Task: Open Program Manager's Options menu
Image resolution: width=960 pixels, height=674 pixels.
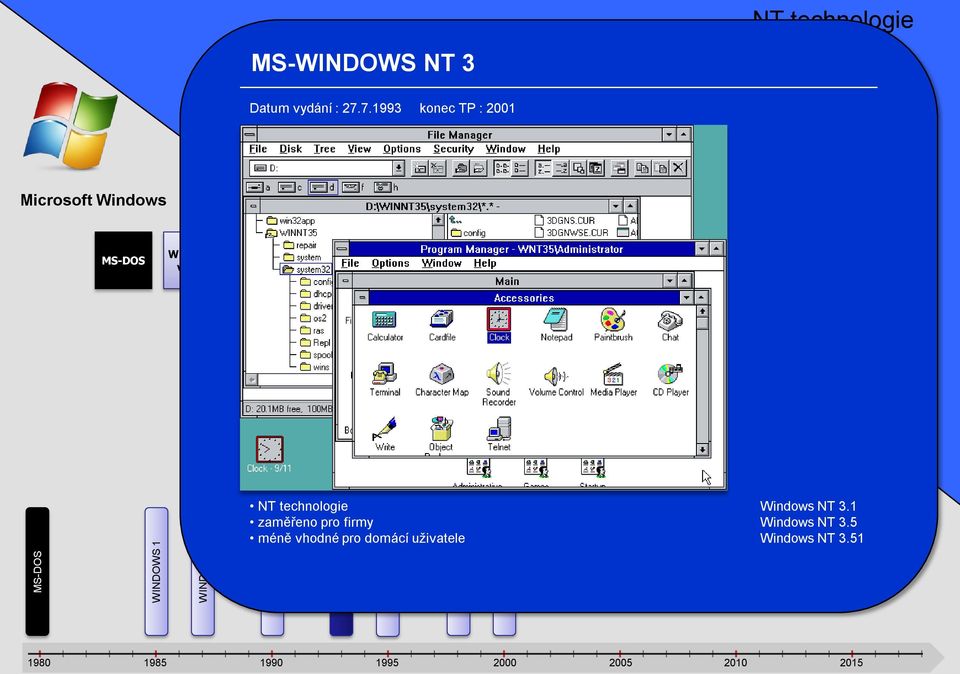Action: tap(390, 263)
